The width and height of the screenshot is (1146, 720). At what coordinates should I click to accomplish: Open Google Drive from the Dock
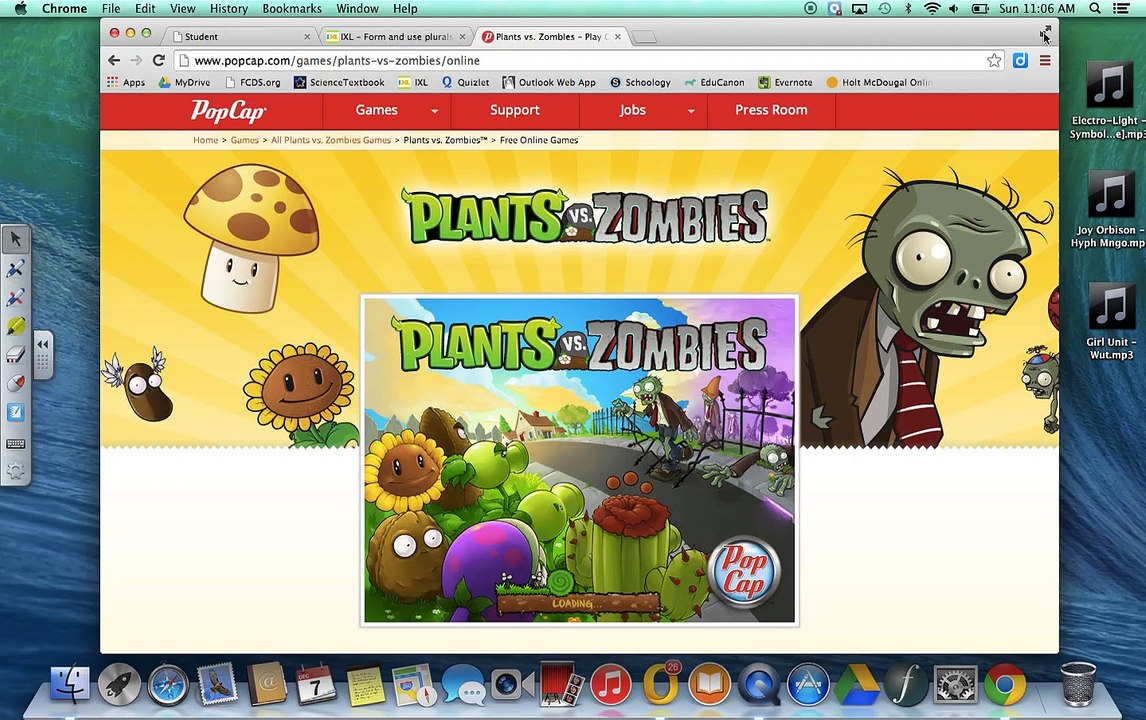pyautogui.click(x=857, y=686)
